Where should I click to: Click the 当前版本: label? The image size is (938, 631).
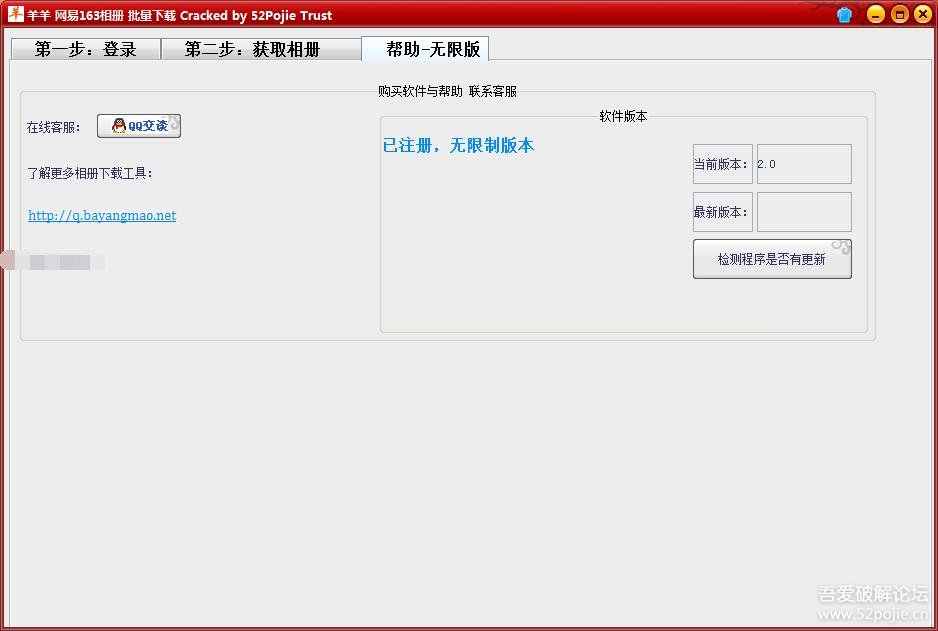point(721,164)
